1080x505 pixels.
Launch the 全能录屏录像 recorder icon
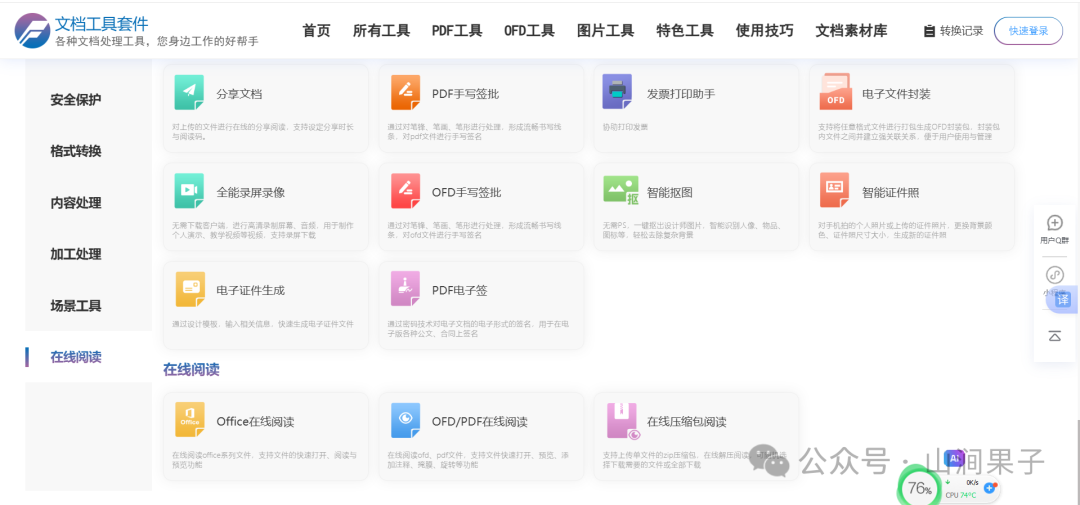point(190,190)
